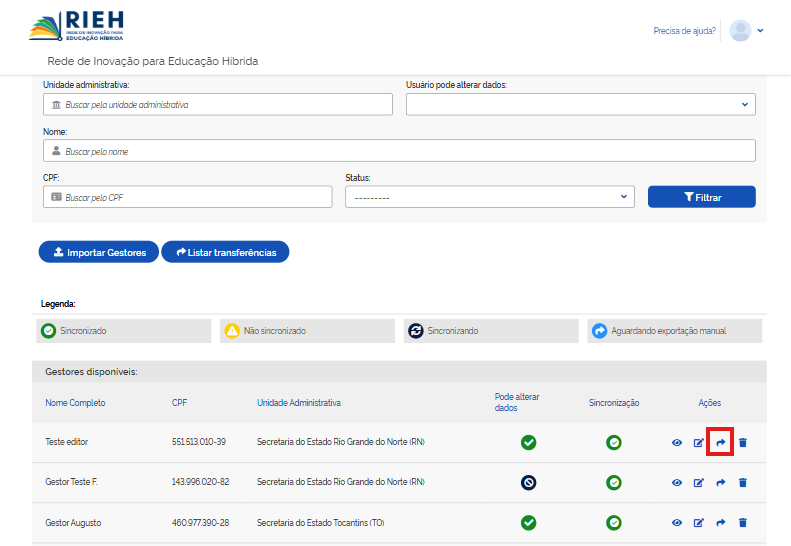
Task: Click blocked icon for Gestor Teste F.
Action: [528, 482]
